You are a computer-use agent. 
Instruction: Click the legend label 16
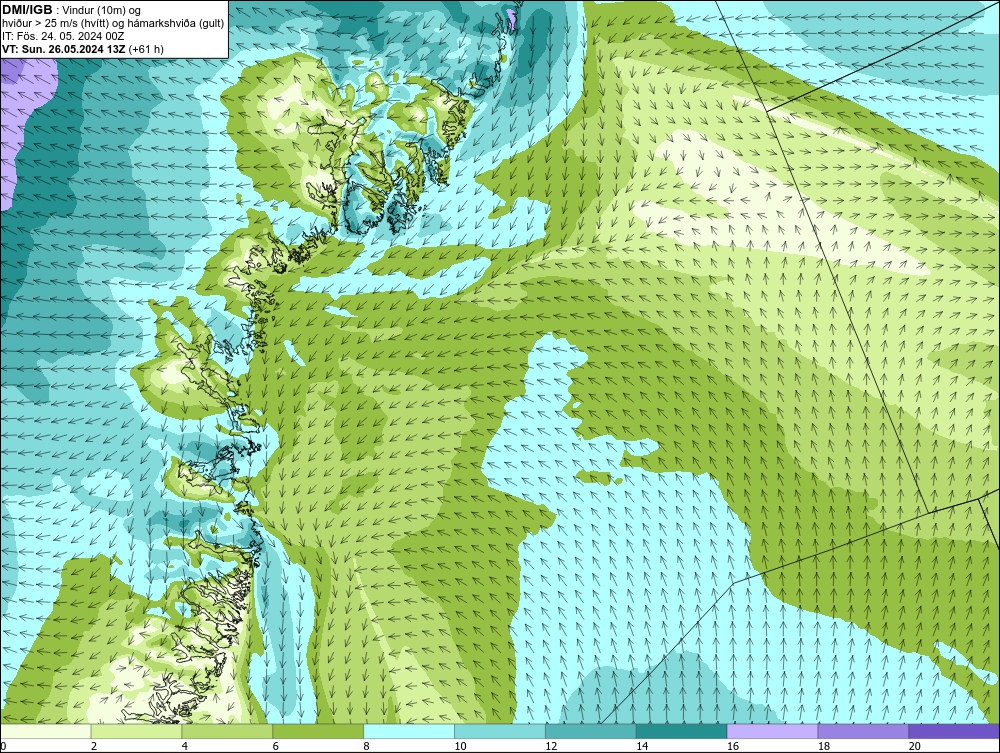point(733,746)
